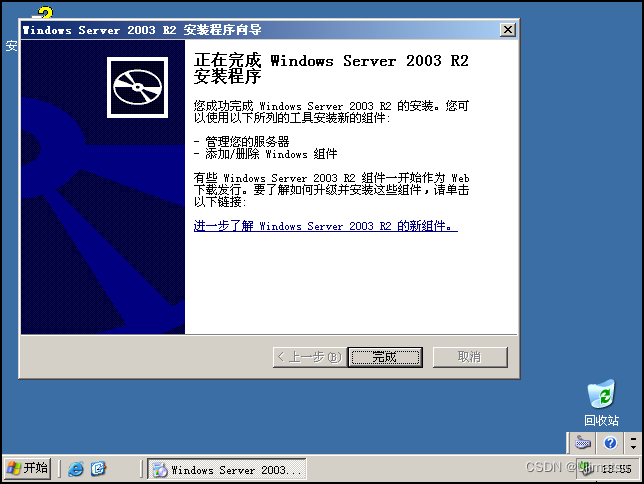Screen dimensions: 644x484
Task: Open the new components link for Windows Server 2003 R2
Action: coord(325,226)
